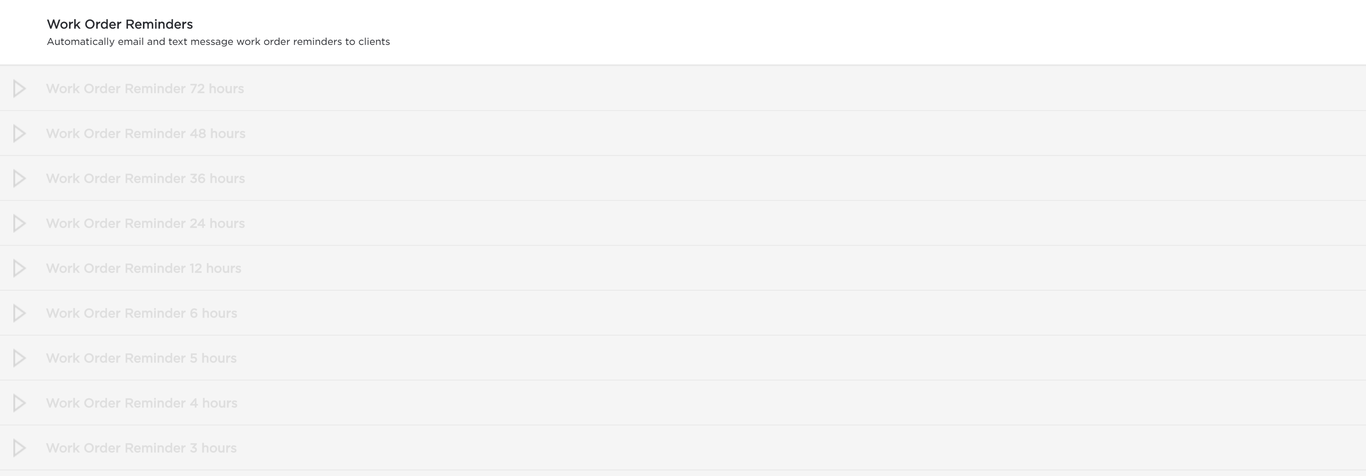Click the Work Order Reminder 4 hours label
This screenshot has height=476, width=1366.
(142, 404)
